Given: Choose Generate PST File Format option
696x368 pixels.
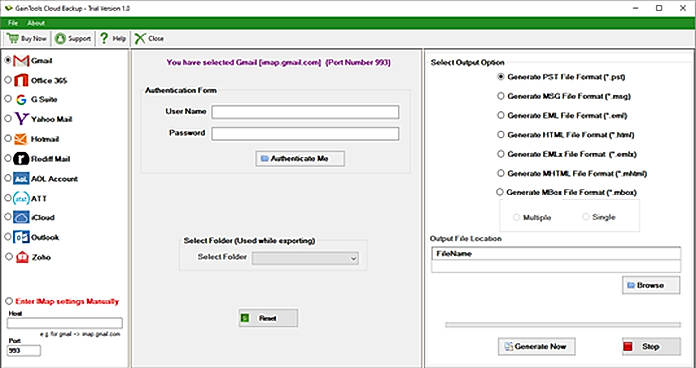Looking at the screenshot, I should [x=501, y=77].
